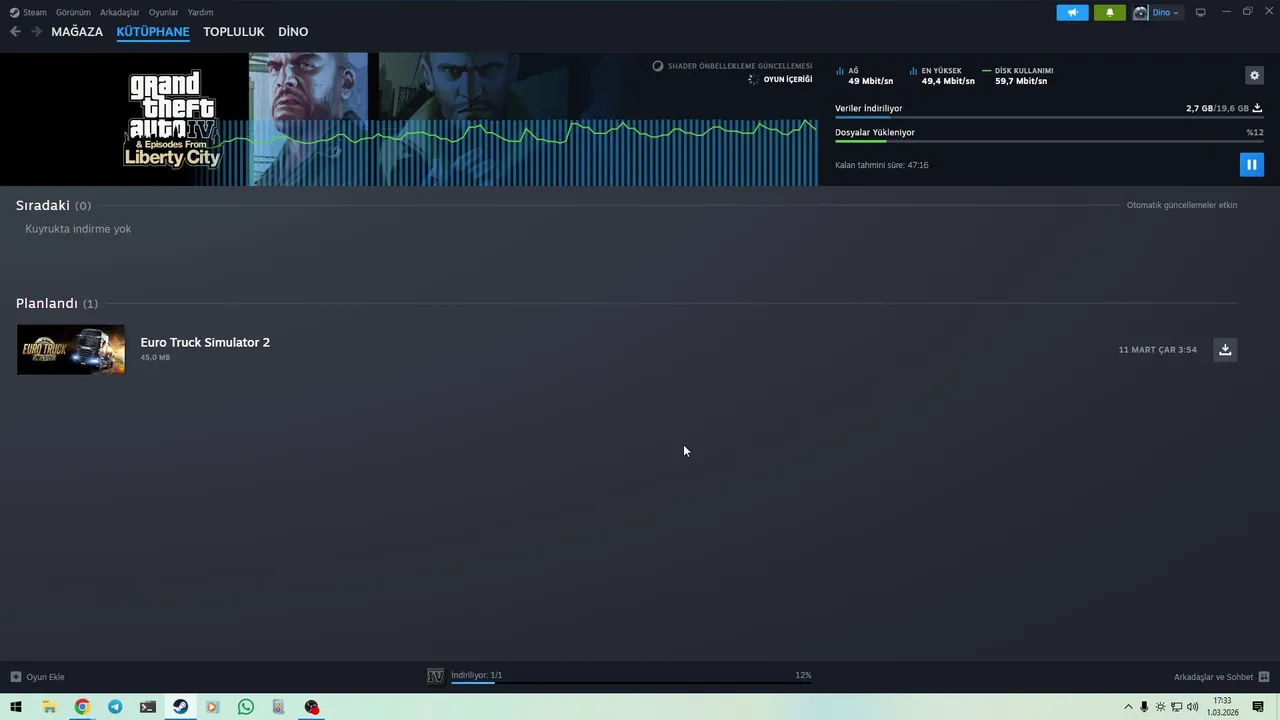This screenshot has height=720, width=1280.
Task: Click the OYUN İÇERİĞİ status label
Action: [x=788, y=79]
